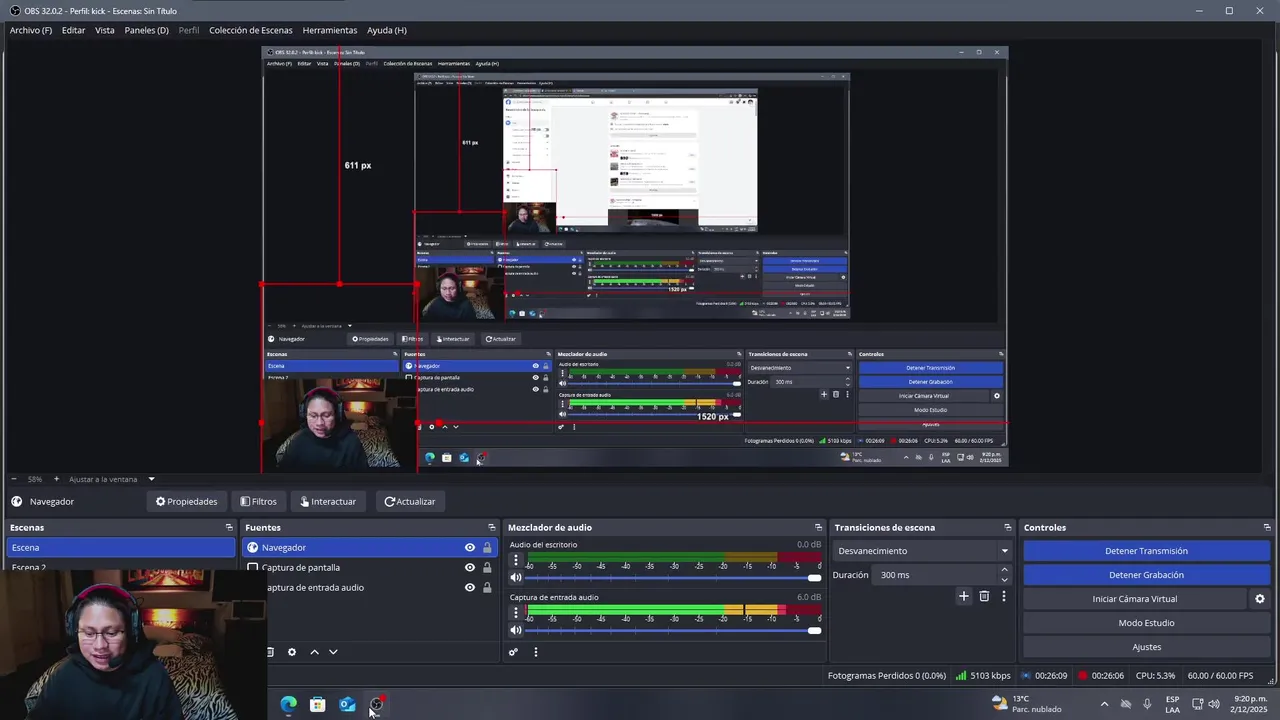Click the Actualizar button

pyautogui.click(x=410, y=501)
